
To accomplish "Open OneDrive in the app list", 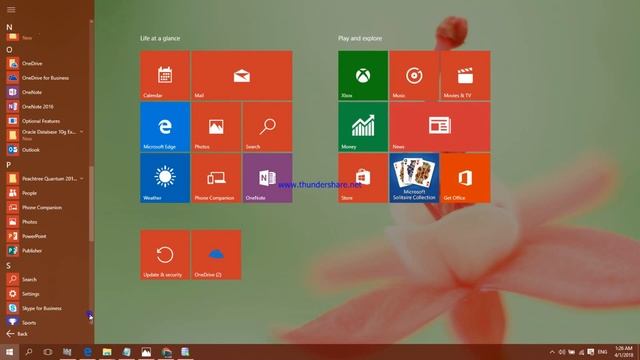I will [x=45, y=63].
